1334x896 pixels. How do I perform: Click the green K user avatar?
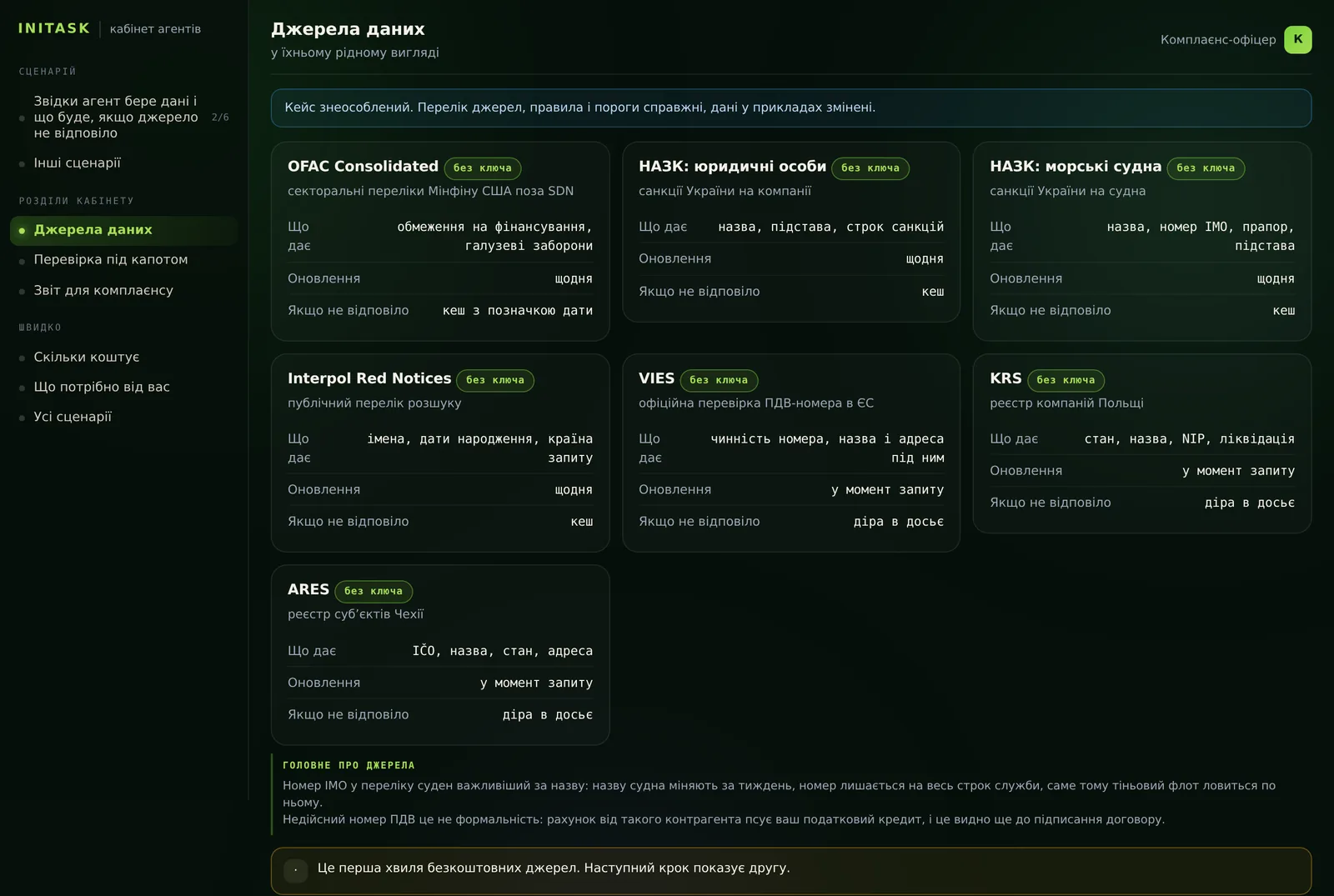[x=1297, y=39]
